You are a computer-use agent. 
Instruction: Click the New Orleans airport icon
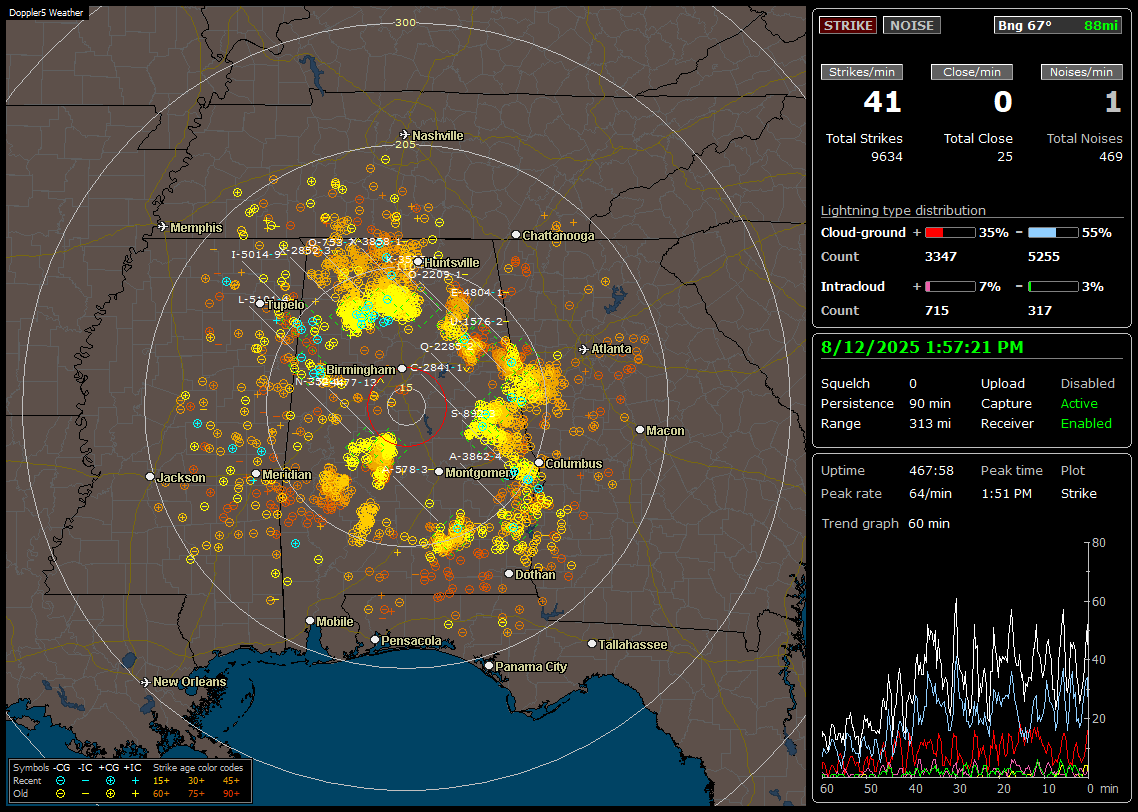(146, 682)
